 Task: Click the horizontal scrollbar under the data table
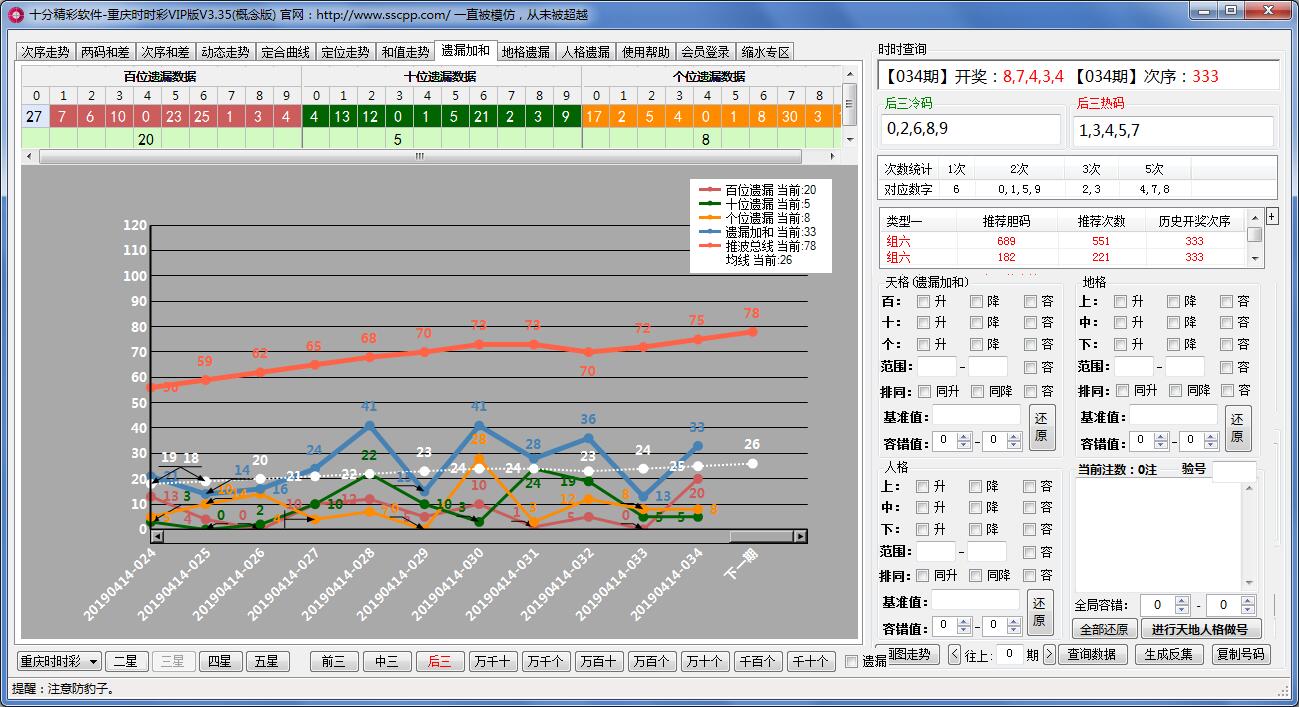[x=418, y=157]
